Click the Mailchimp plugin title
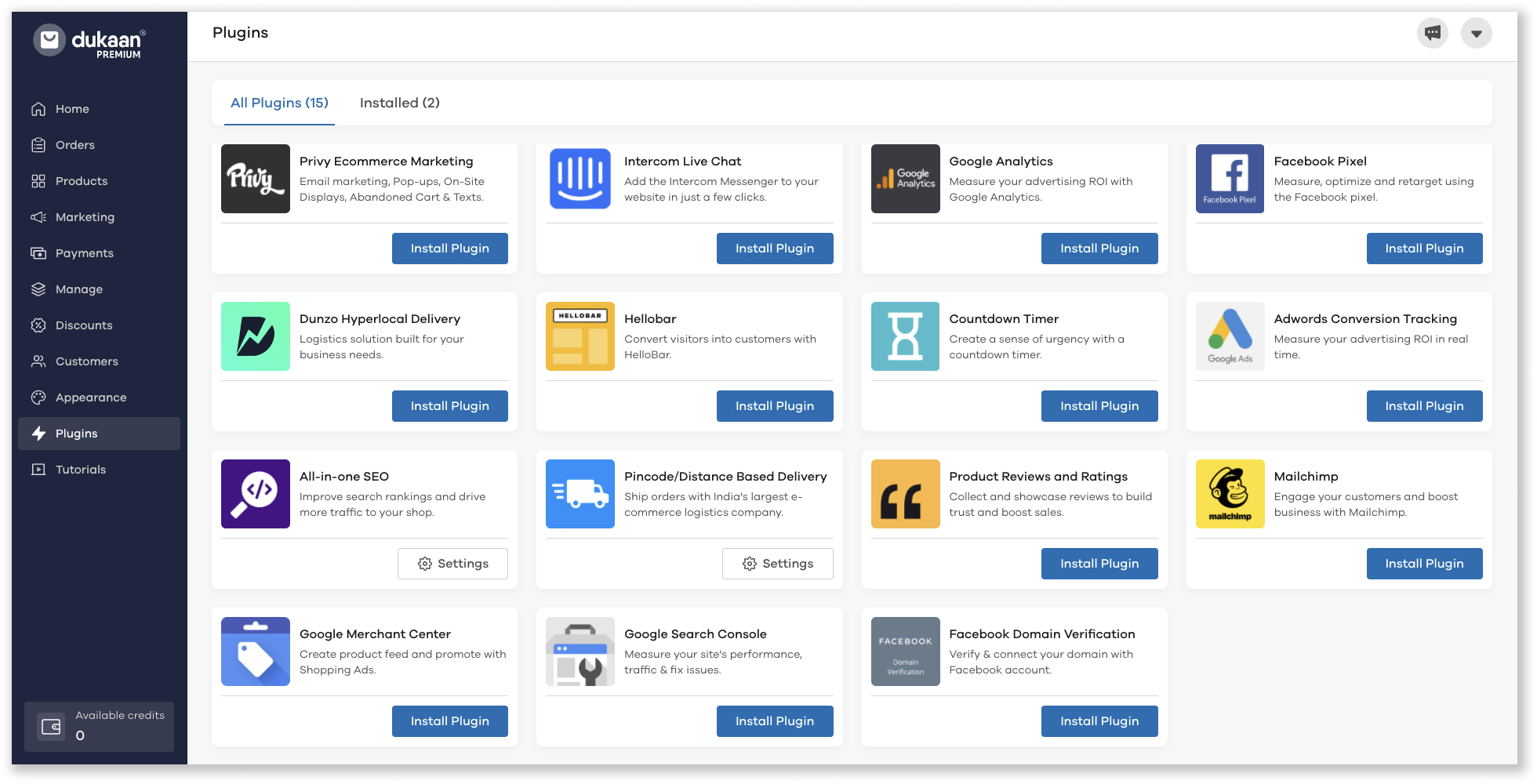1537x784 pixels. [1306, 477]
